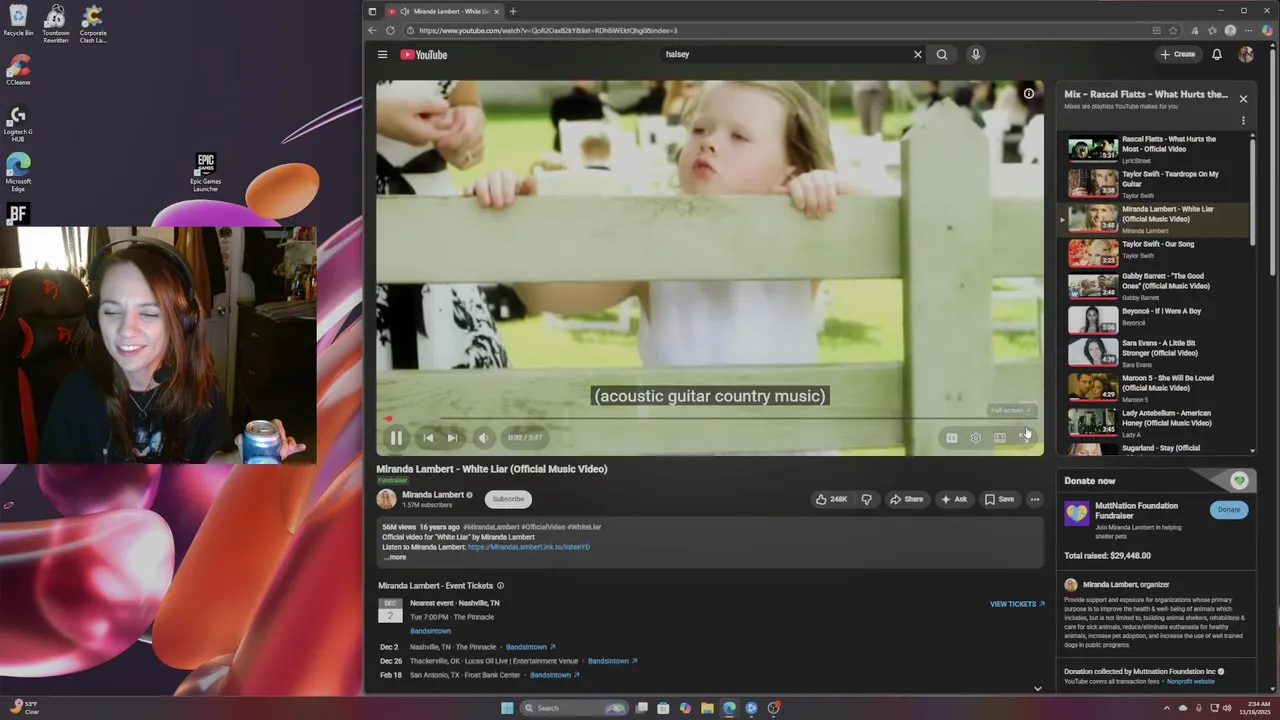1280x720 pixels.
Task: Save the video to a playlist
Action: tap(999, 499)
